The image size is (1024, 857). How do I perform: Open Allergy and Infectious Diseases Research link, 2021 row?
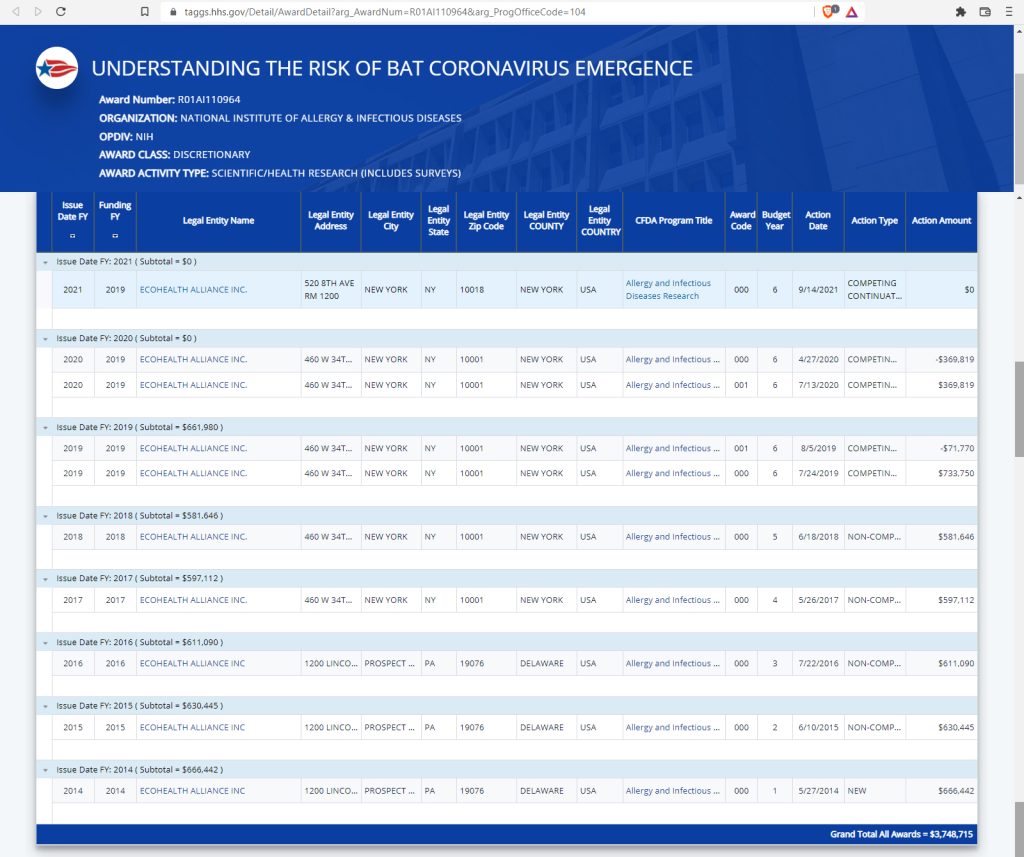[x=668, y=289]
